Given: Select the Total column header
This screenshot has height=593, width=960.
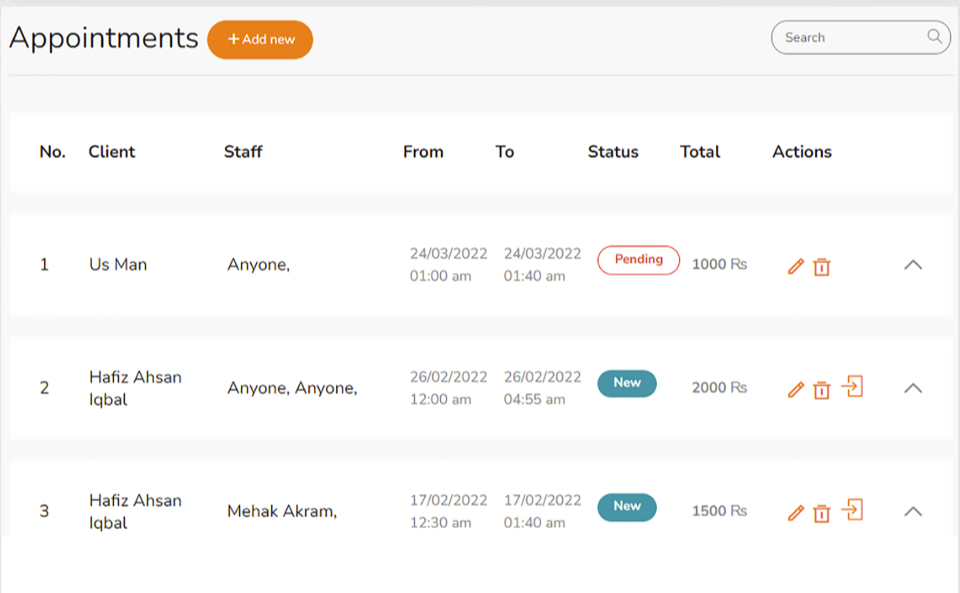Looking at the screenshot, I should tap(700, 152).
